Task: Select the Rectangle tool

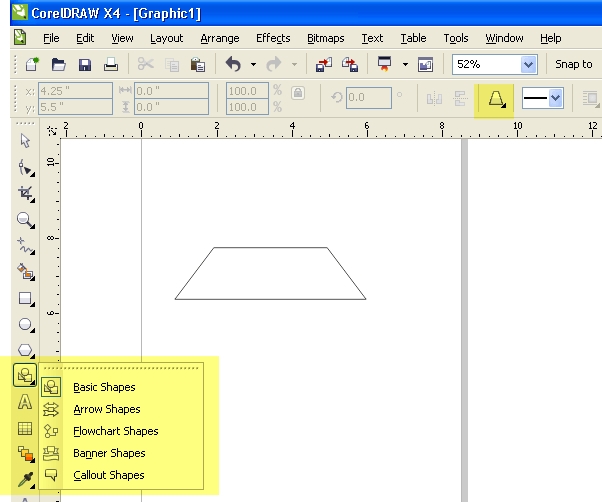Action: tap(26, 299)
